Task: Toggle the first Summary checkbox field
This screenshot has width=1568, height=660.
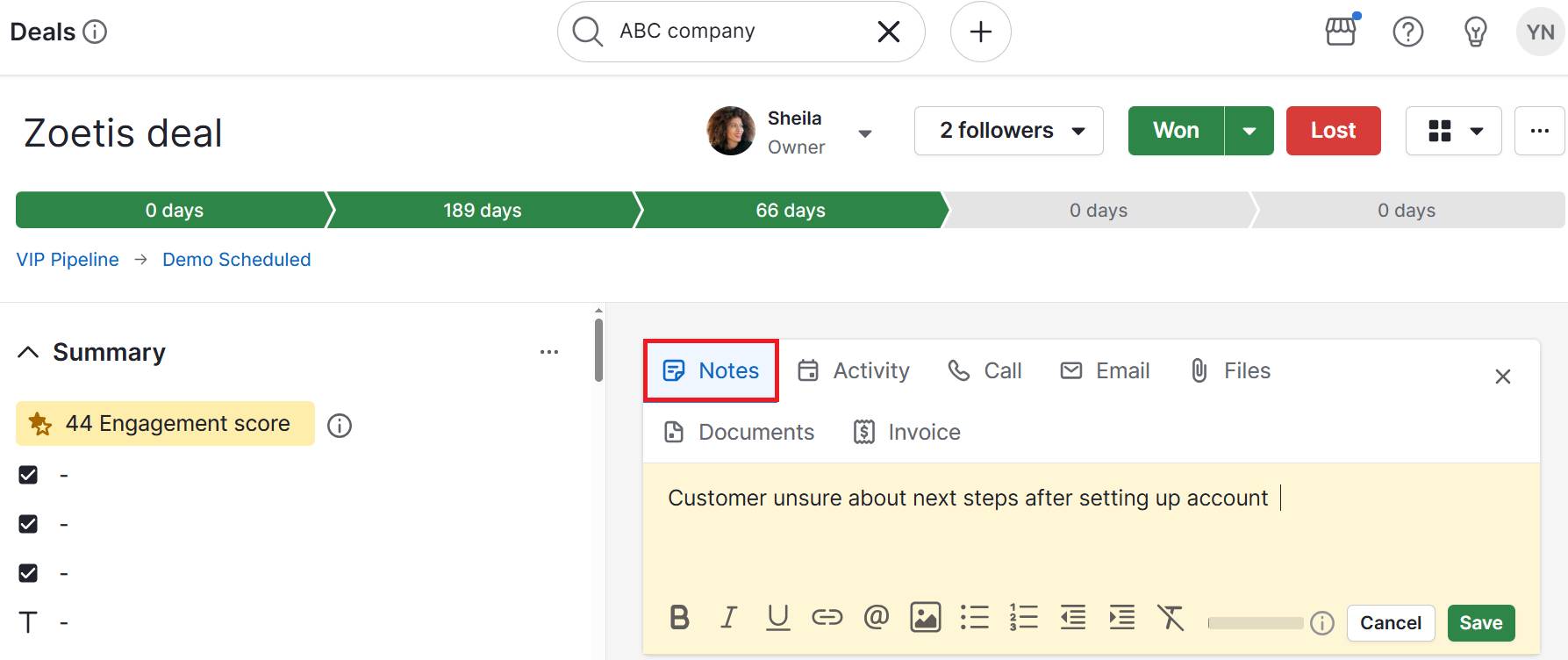Action: click(x=28, y=475)
